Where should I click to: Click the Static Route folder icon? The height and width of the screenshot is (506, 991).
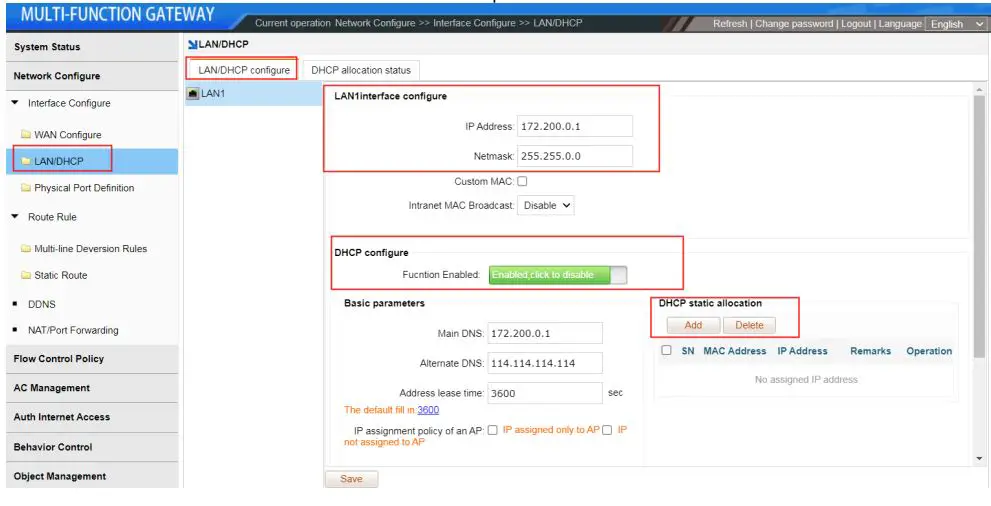tap(26, 275)
